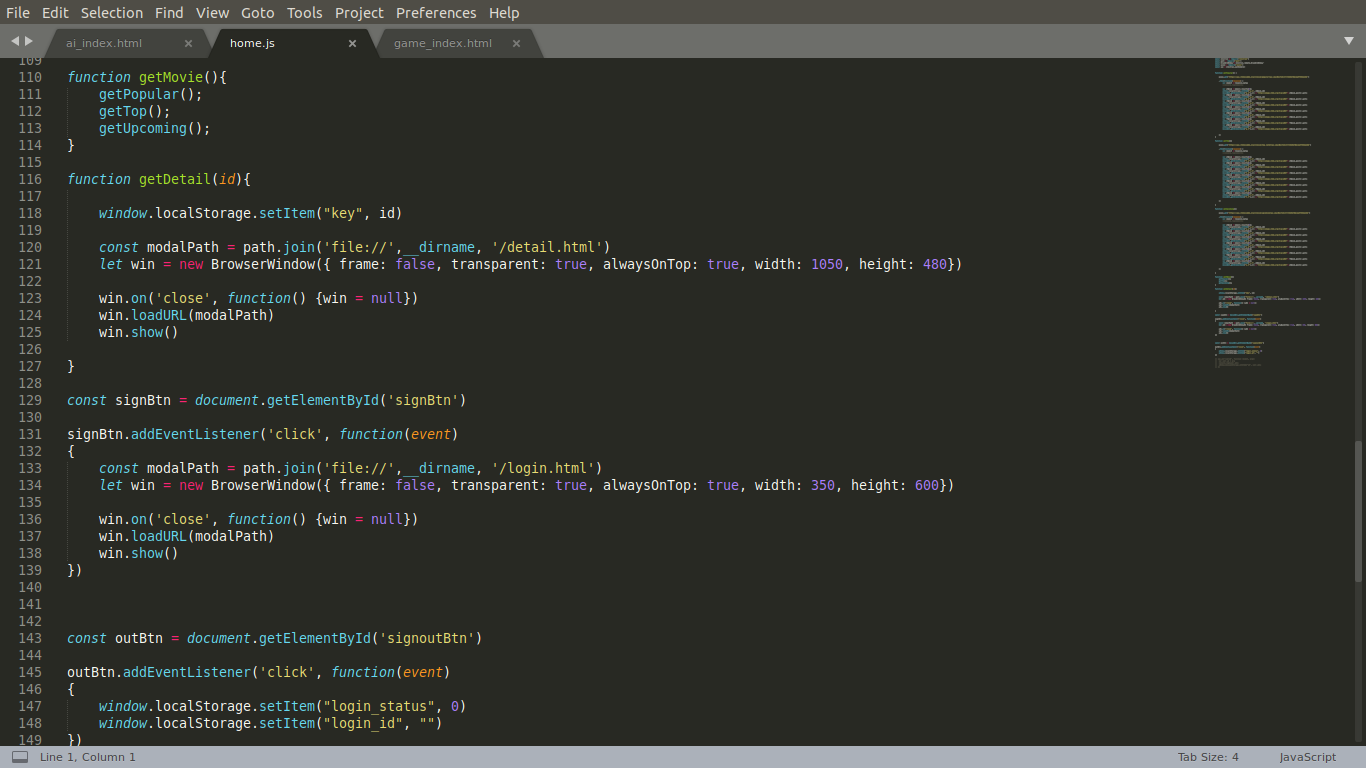Open the Edit menu

(55, 13)
